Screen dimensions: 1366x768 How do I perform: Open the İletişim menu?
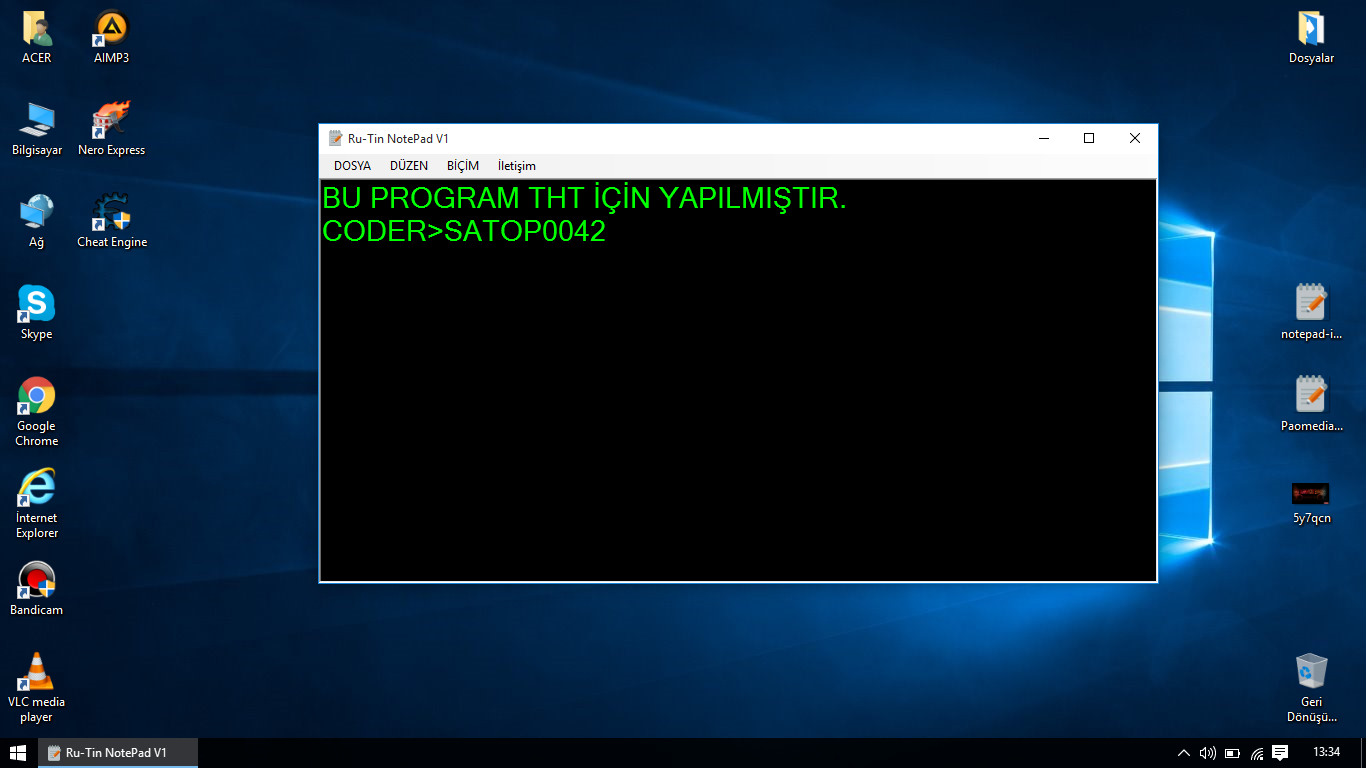[x=517, y=166]
